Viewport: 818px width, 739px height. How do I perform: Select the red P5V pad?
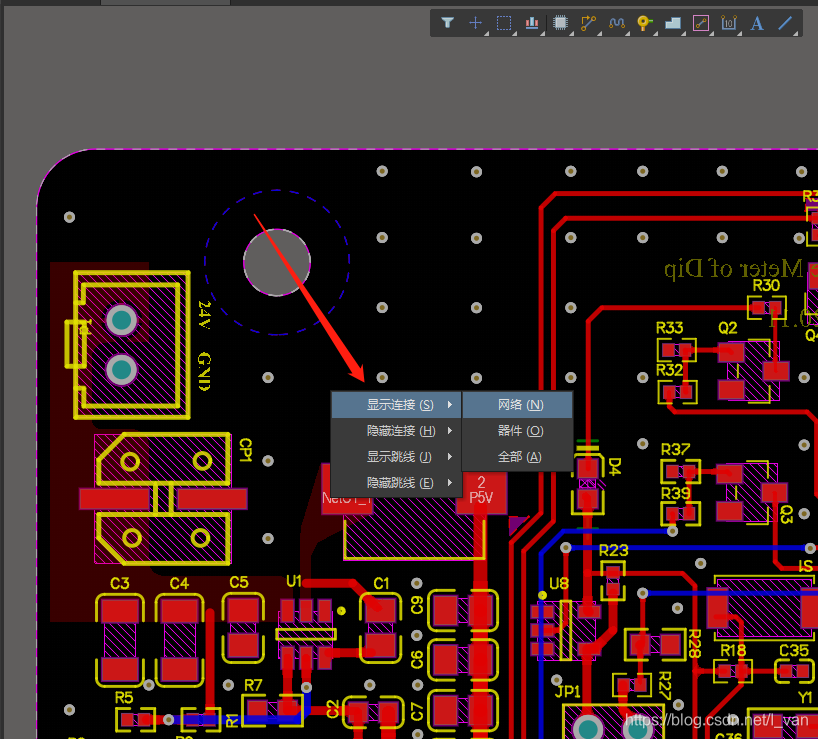point(481,493)
